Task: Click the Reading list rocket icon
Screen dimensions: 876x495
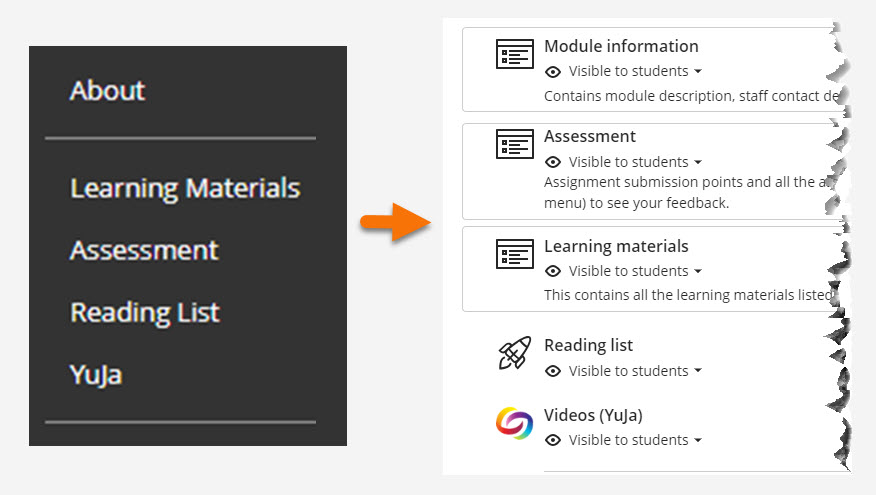Action: [x=515, y=354]
